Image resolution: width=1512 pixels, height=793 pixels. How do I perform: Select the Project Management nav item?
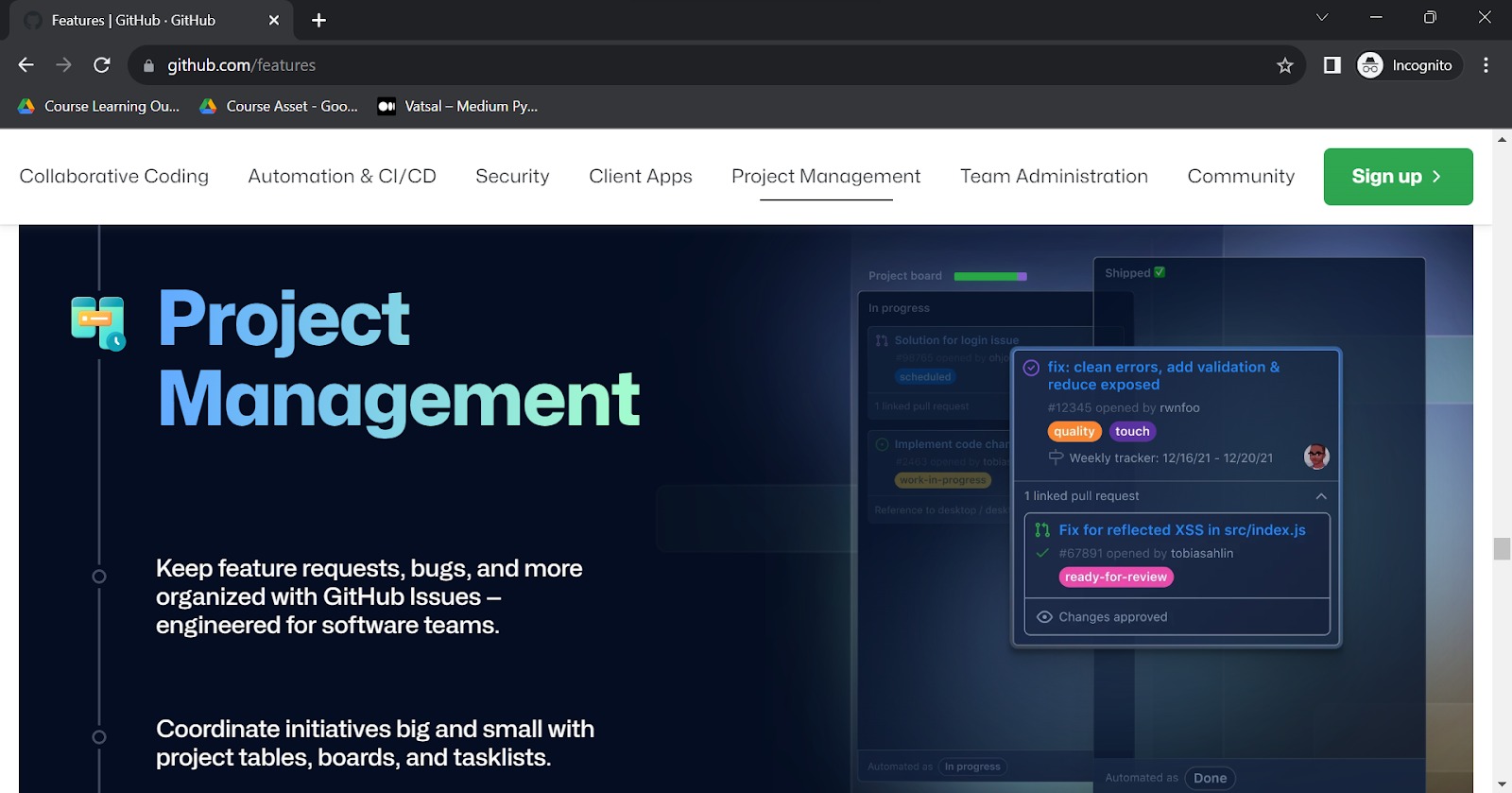(x=826, y=176)
